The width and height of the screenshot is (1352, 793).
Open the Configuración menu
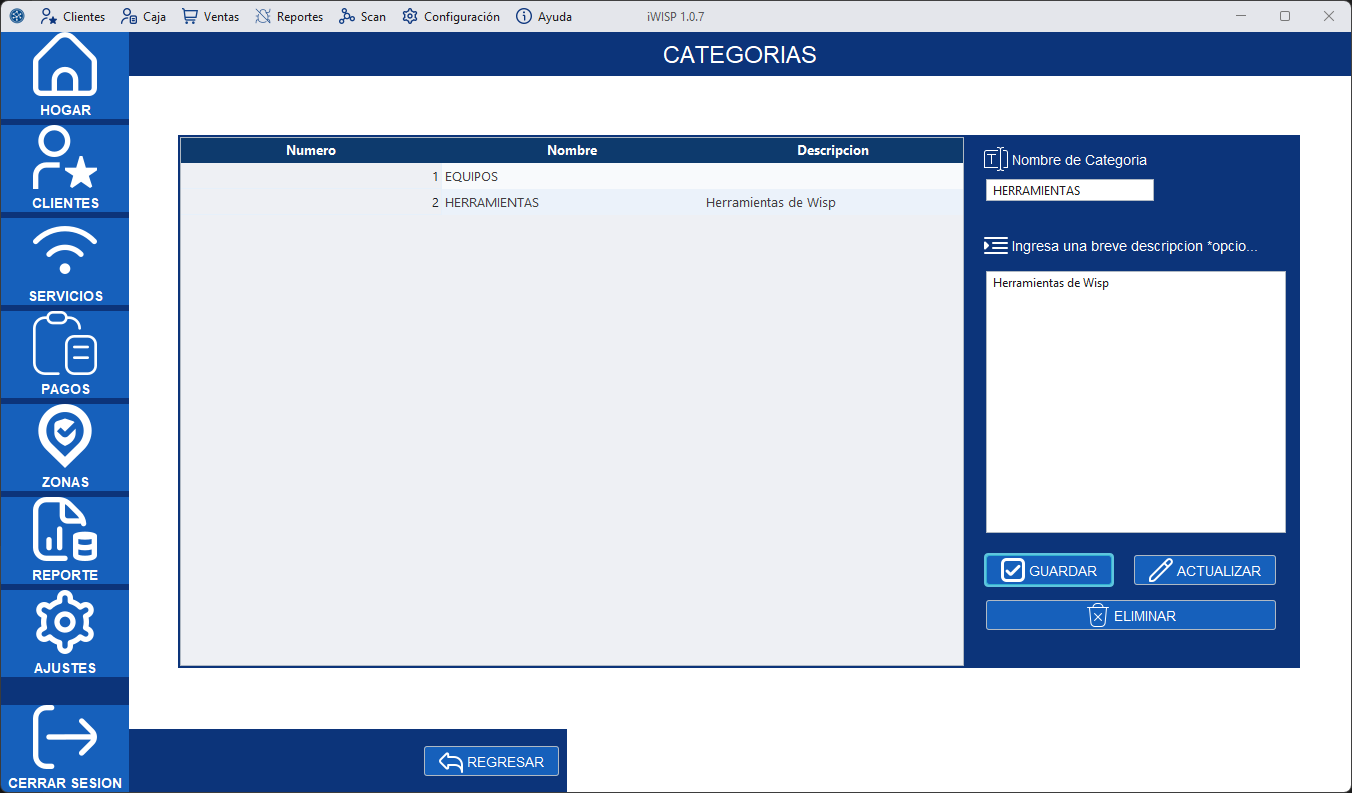pyautogui.click(x=451, y=16)
